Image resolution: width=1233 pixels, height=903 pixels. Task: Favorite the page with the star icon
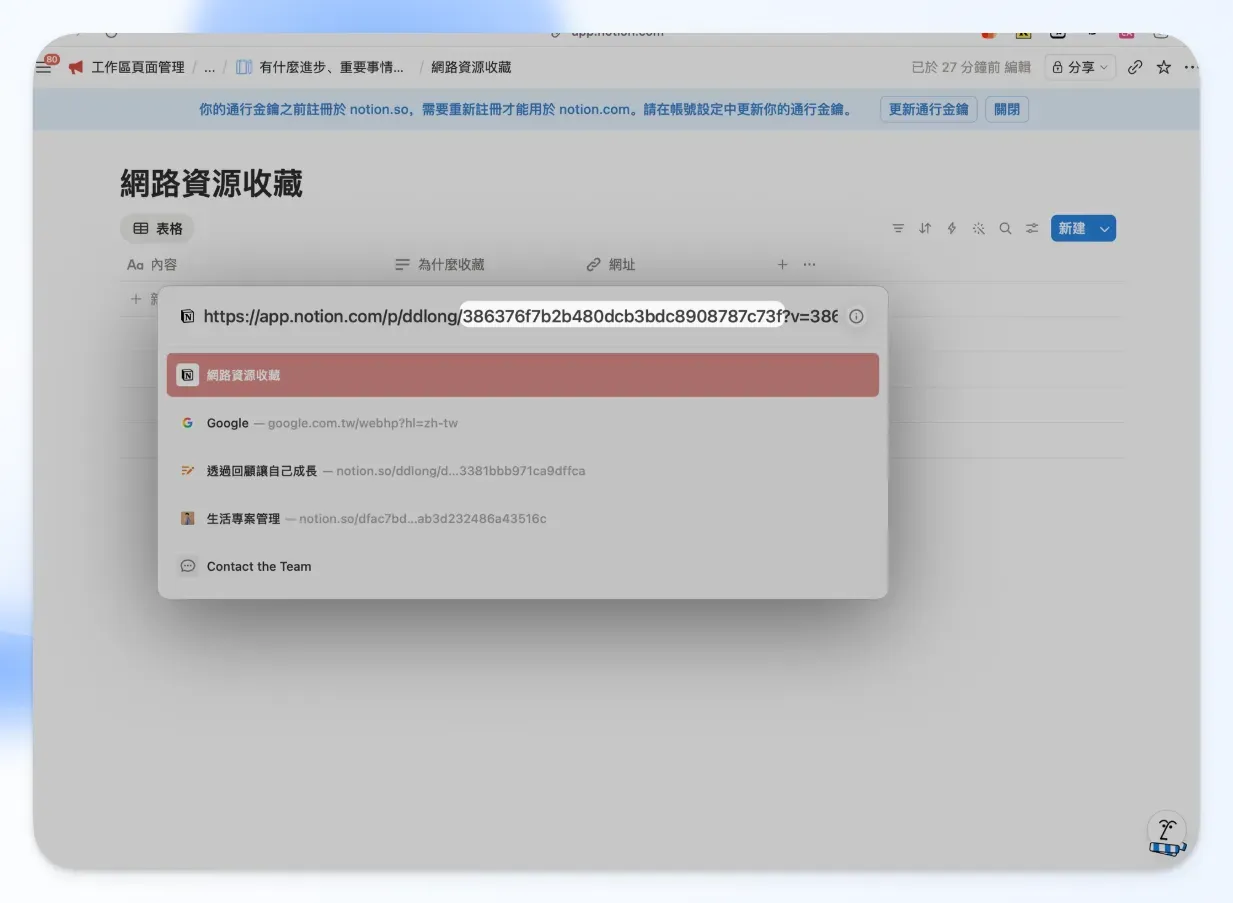(x=1163, y=67)
